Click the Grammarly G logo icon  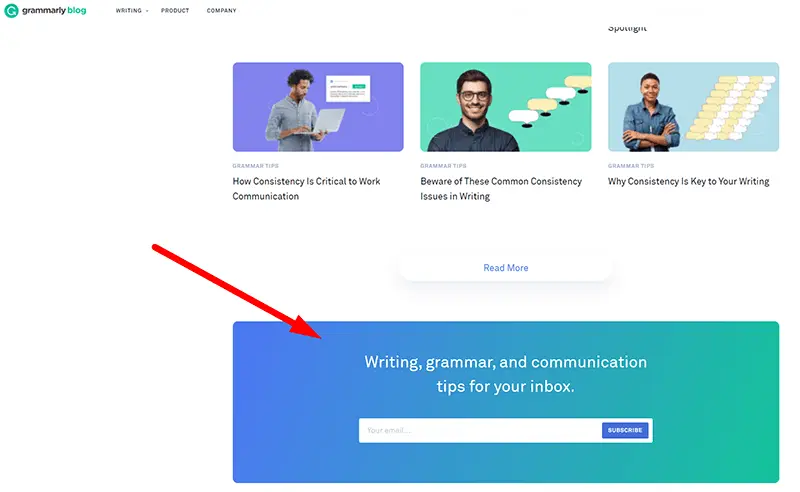[11, 10]
